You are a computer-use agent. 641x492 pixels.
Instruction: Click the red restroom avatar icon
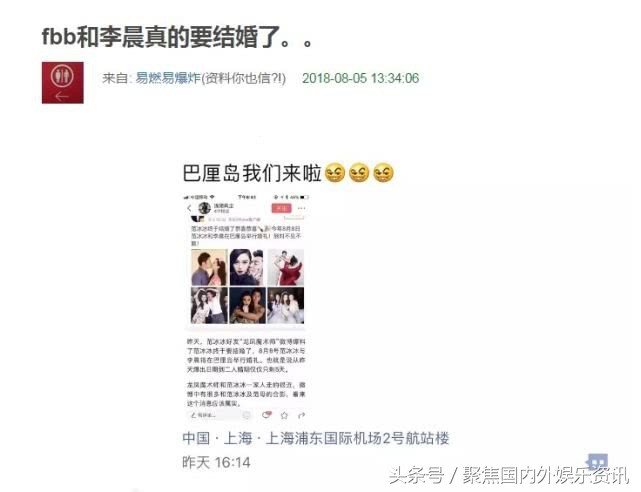click(63, 83)
